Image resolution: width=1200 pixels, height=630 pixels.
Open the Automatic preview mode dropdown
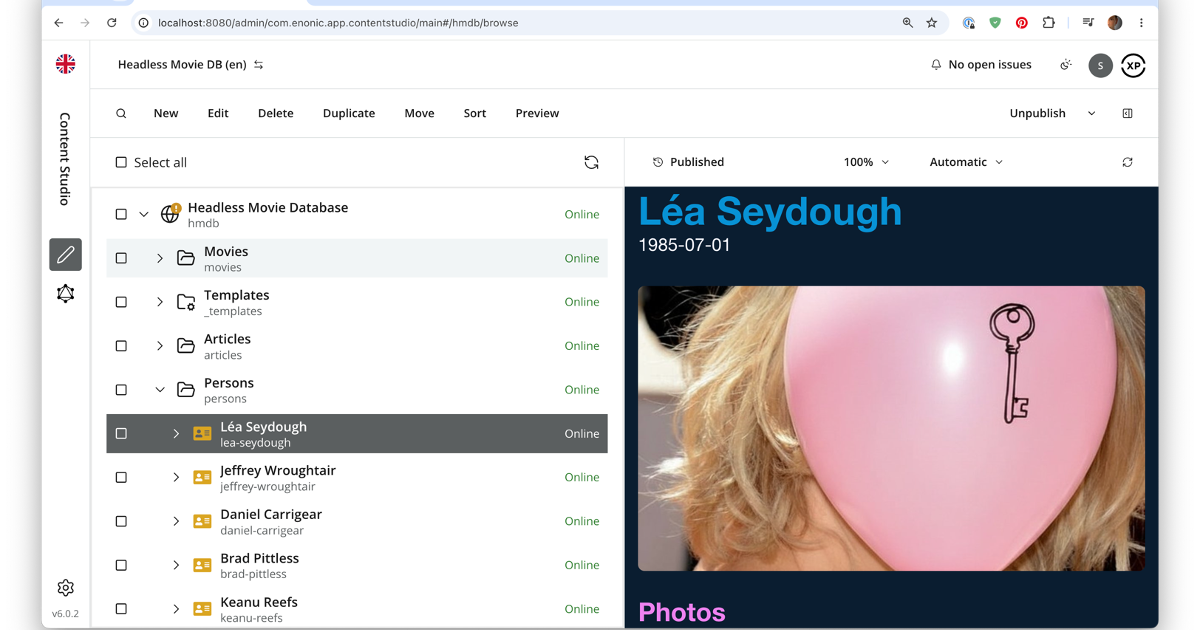coord(966,162)
